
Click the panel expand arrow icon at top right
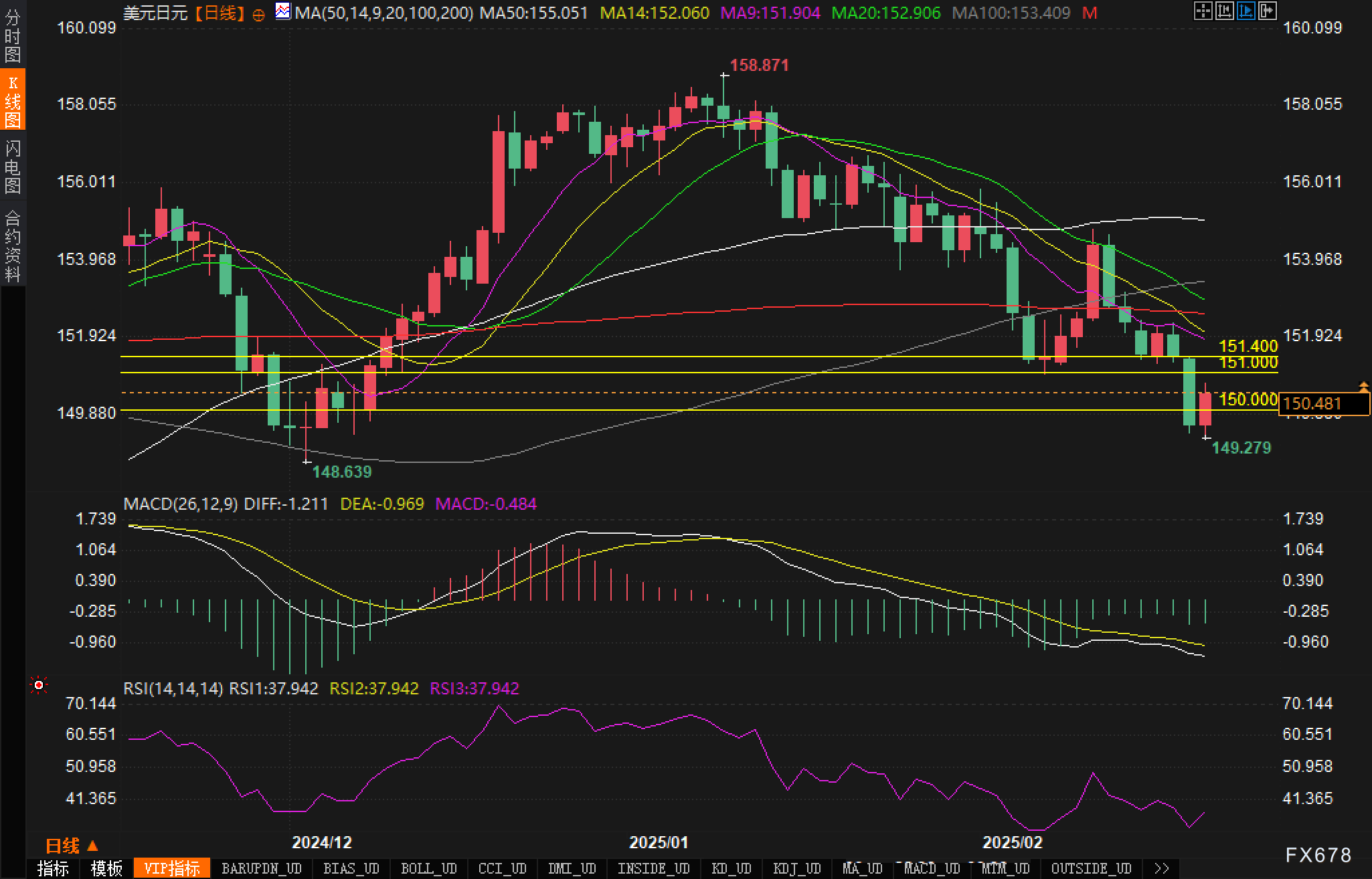click(1267, 11)
